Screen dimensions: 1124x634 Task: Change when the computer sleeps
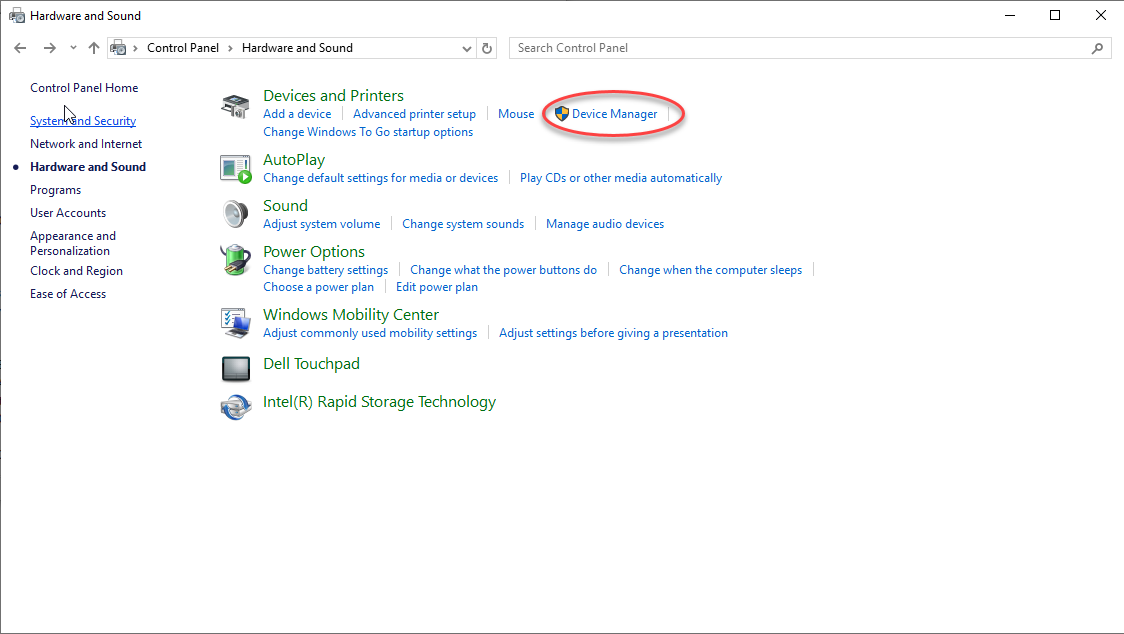710,270
